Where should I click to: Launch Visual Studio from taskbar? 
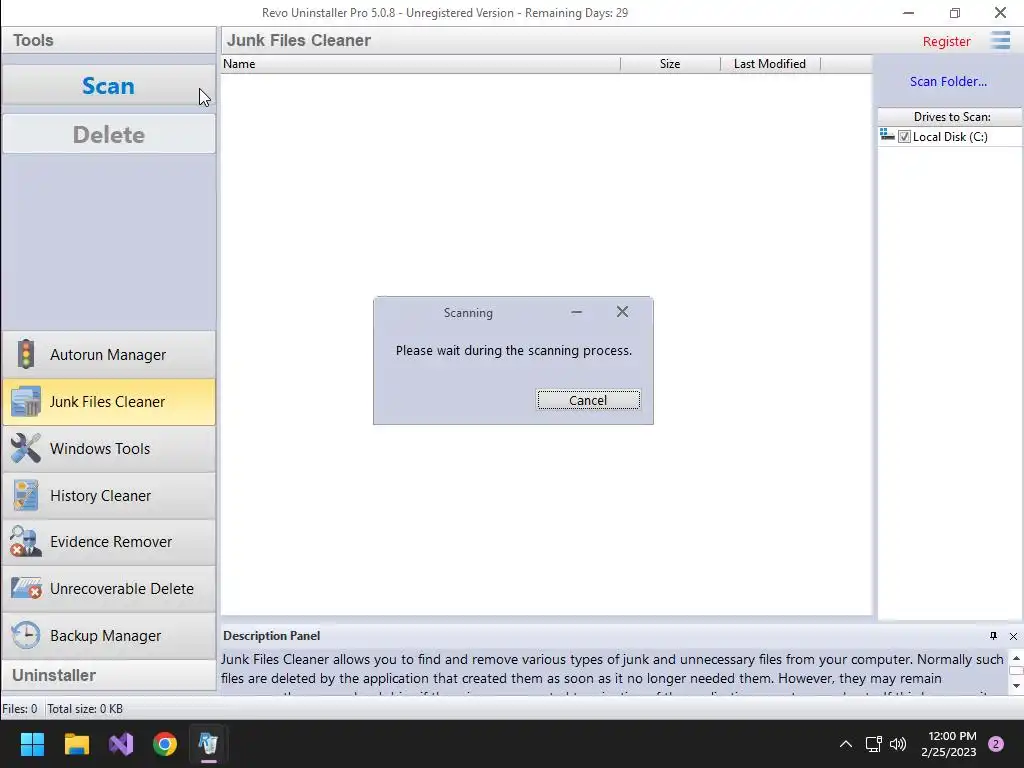[x=121, y=744]
